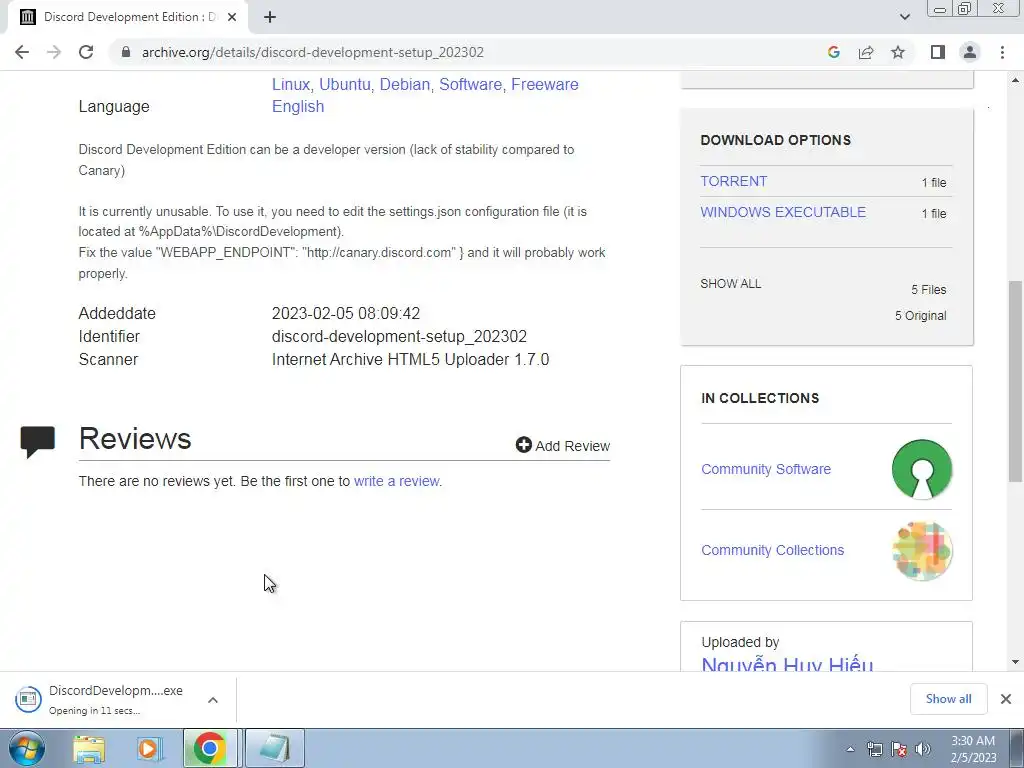Click the write a review link
This screenshot has height=768, width=1024.
point(396,481)
